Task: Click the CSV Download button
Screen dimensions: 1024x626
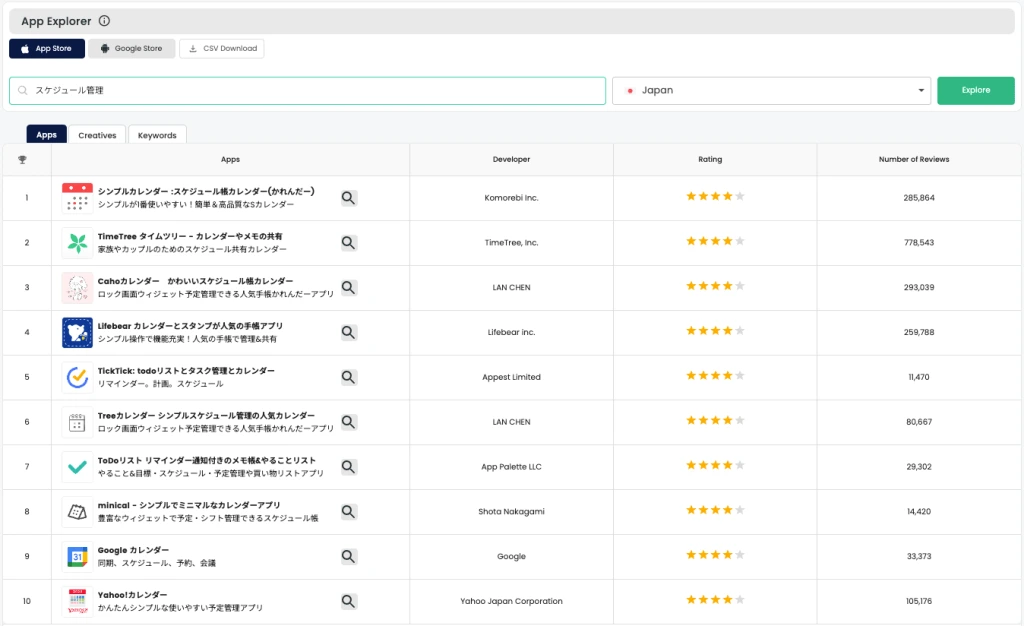Action: [x=220, y=47]
